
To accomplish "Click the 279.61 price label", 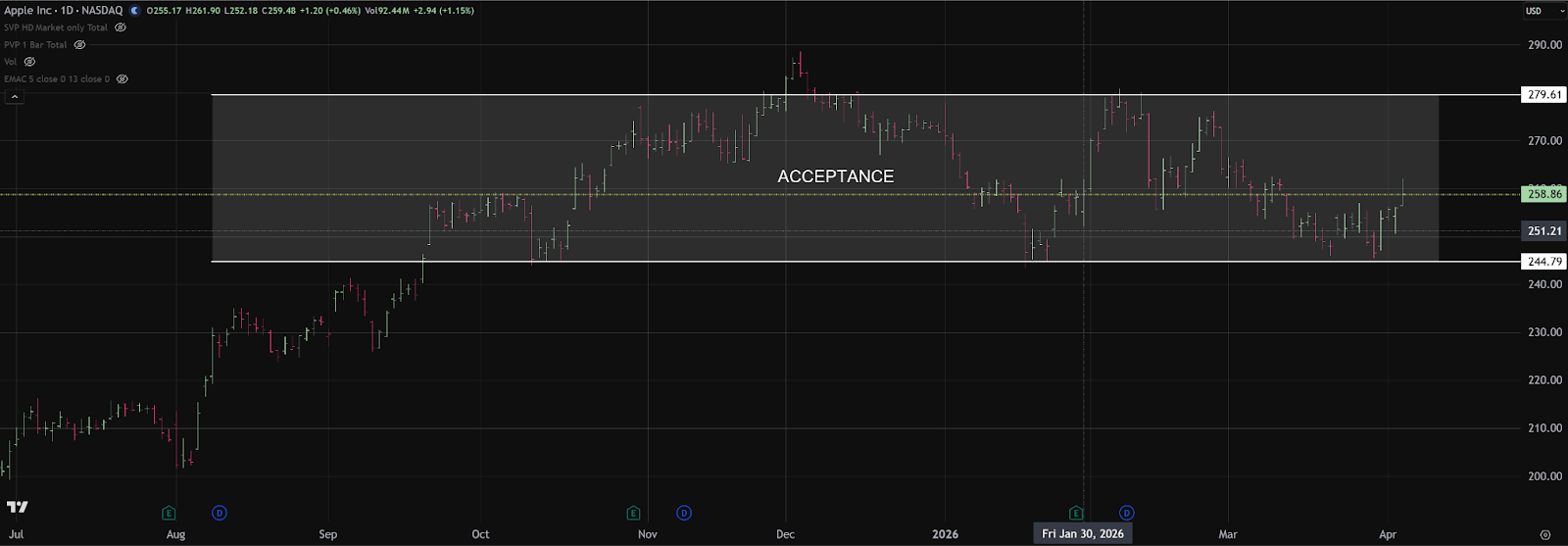I will coord(1543,95).
